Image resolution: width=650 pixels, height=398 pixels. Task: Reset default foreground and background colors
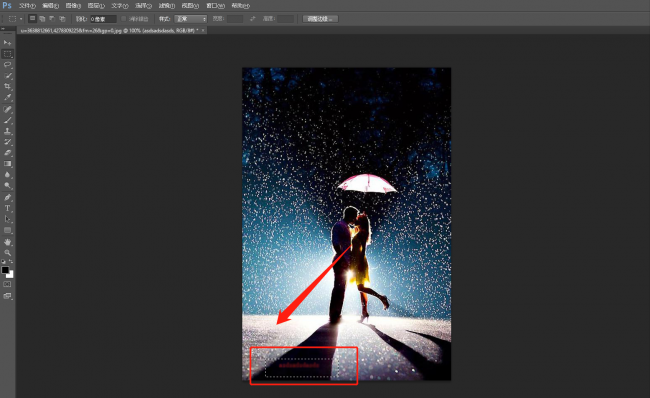[x=3, y=262]
